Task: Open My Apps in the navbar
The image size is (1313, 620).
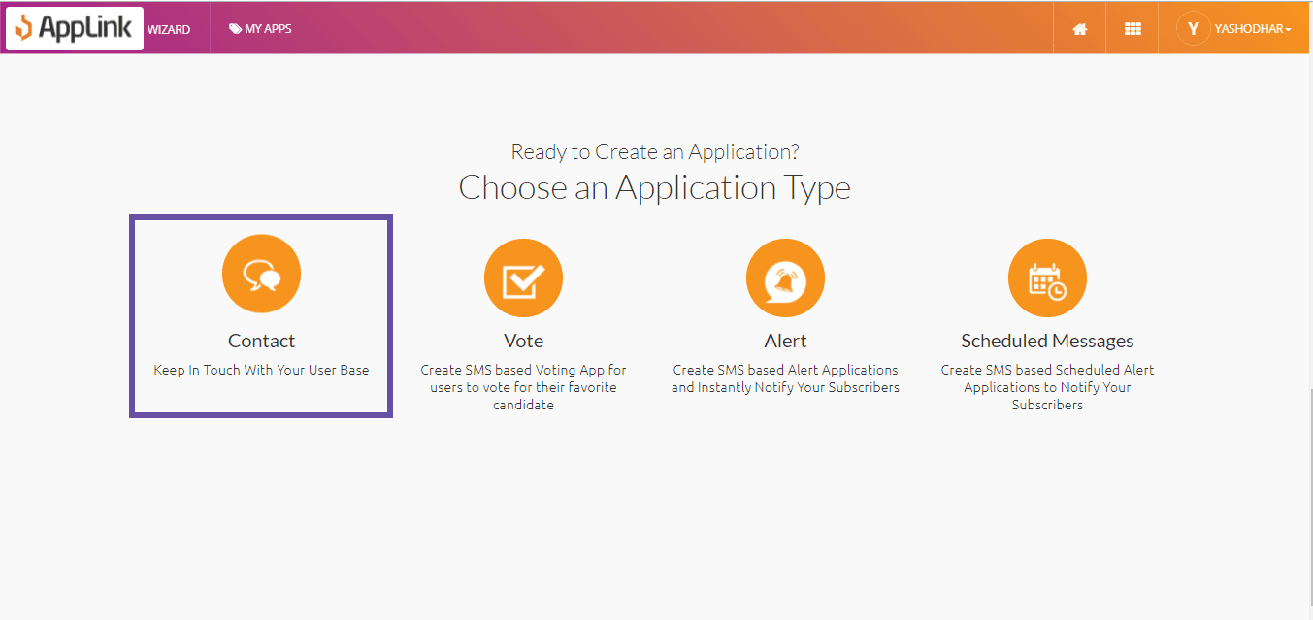Action: 260,29
